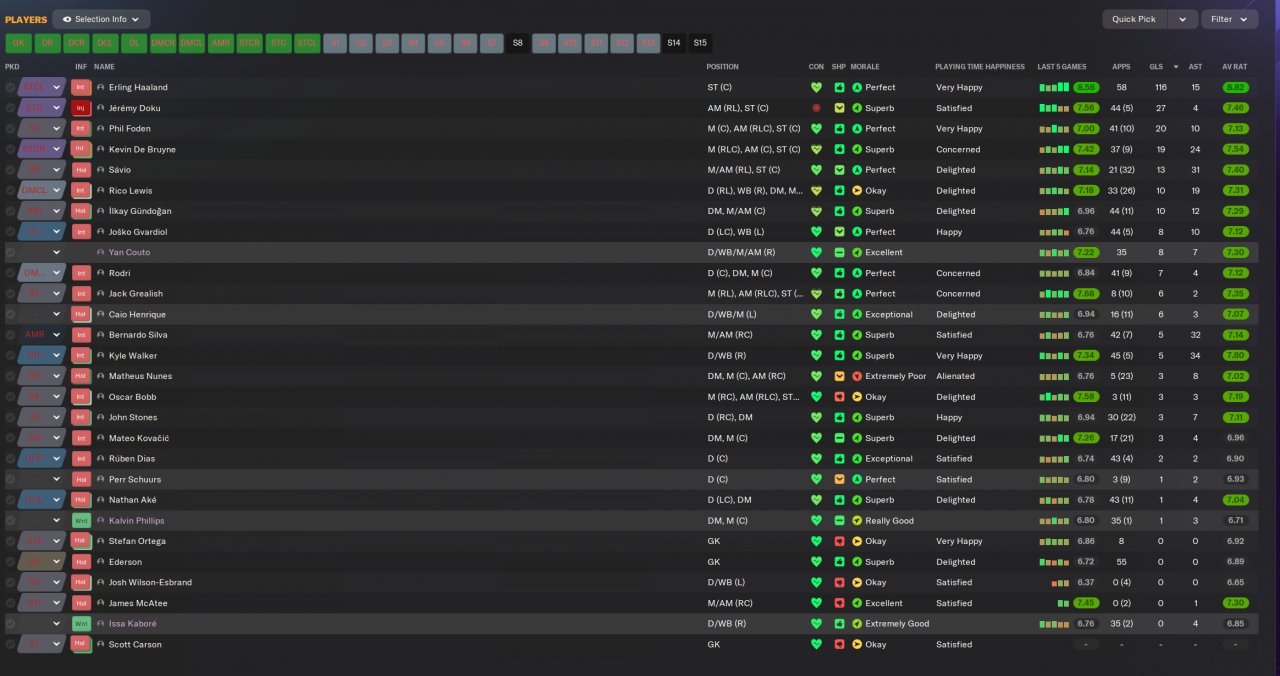The image size is (1280, 676).
Task: Sort by the MORALE column header
Action: pos(865,67)
